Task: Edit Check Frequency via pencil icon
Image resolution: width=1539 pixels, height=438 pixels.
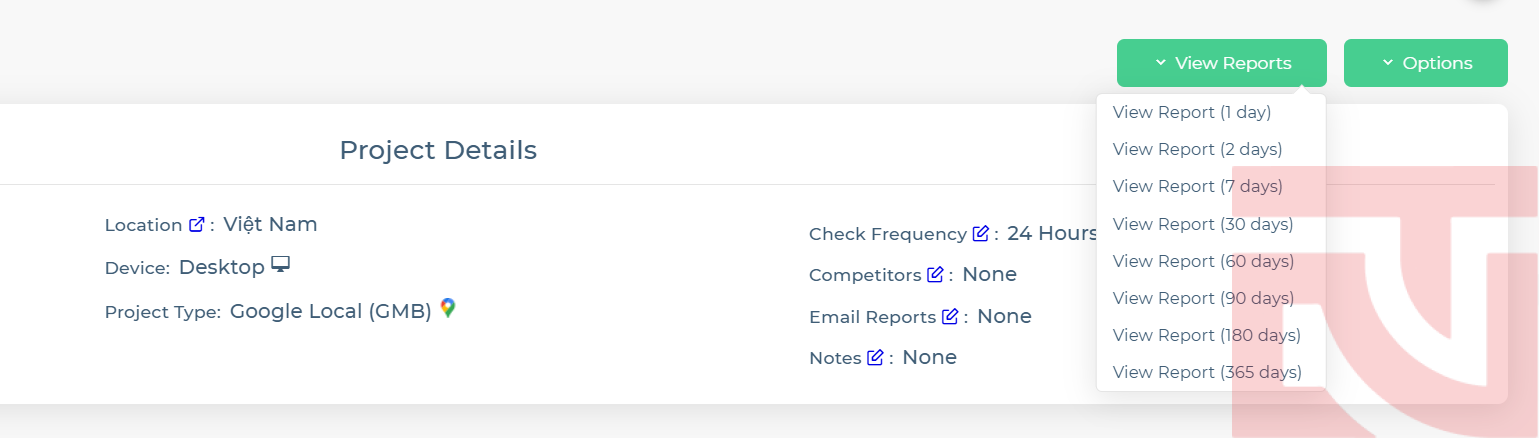Action: [981, 234]
